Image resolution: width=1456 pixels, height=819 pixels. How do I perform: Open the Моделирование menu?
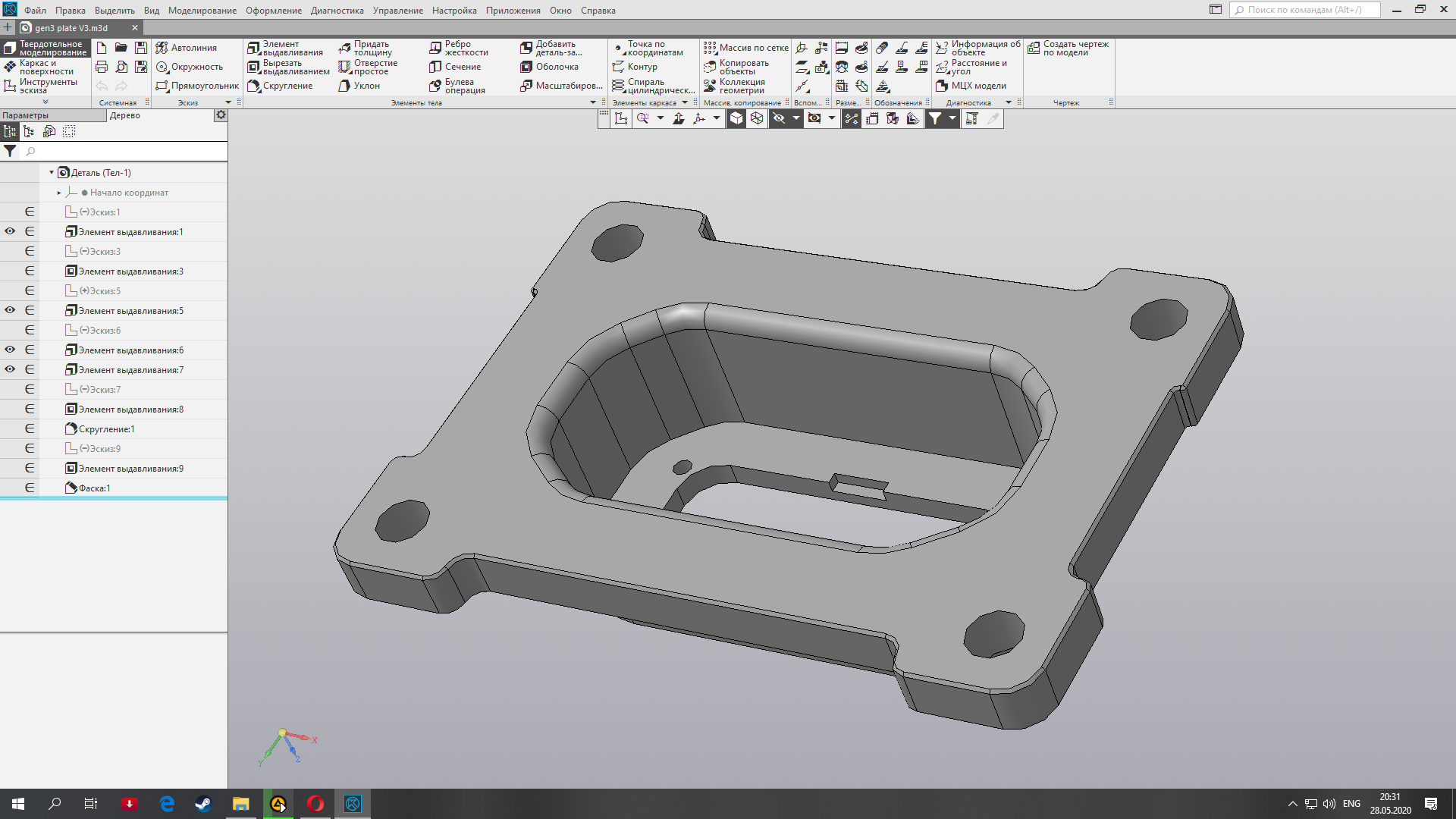(x=202, y=11)
